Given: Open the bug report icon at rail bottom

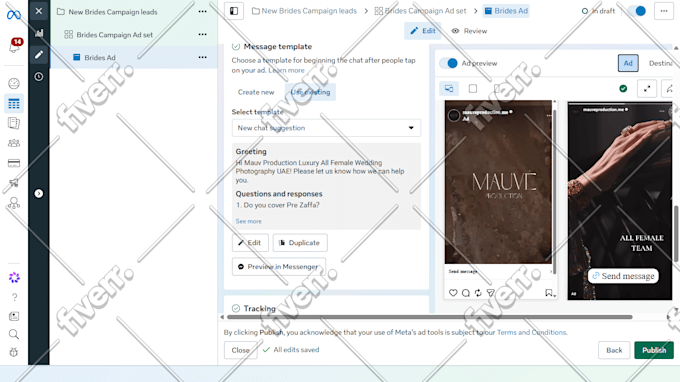Looking at the screenshot, I should 14,353.
